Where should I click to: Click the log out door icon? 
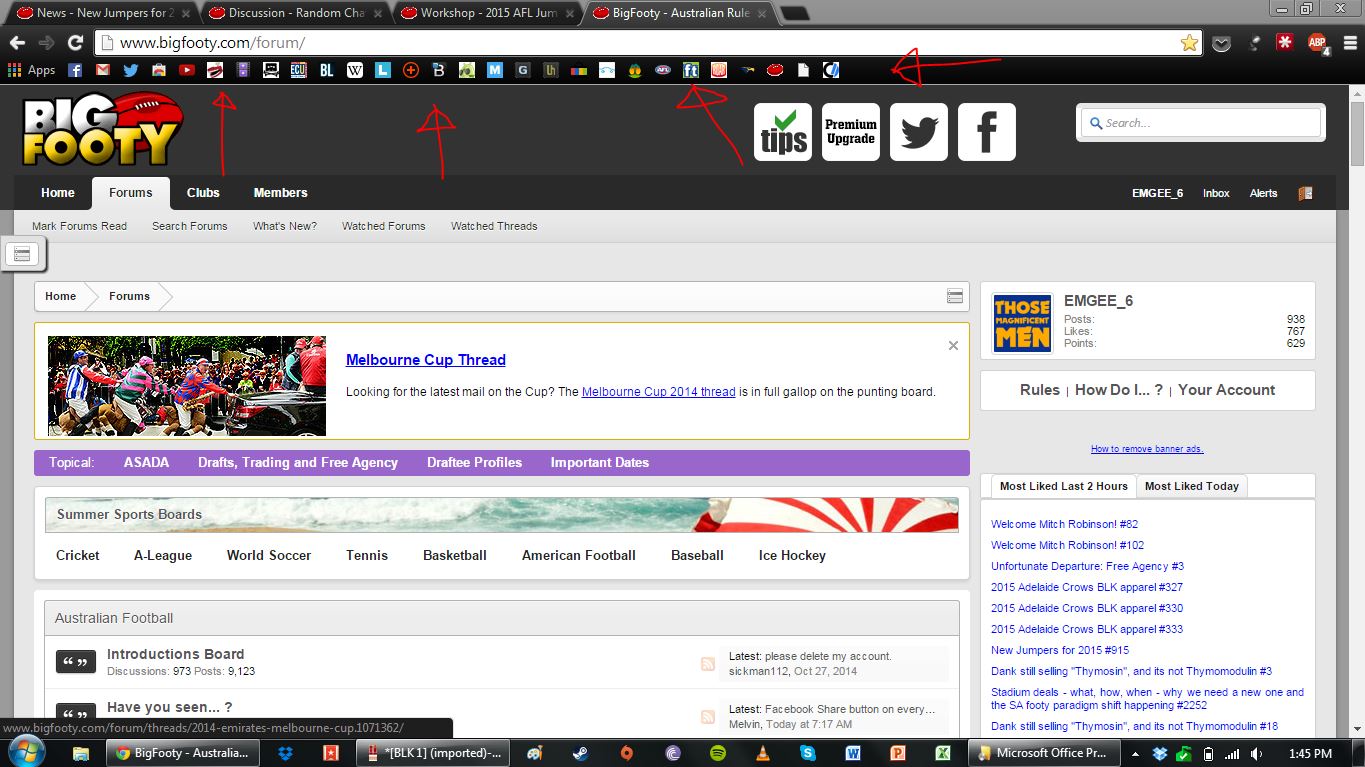pos(1305,193)
